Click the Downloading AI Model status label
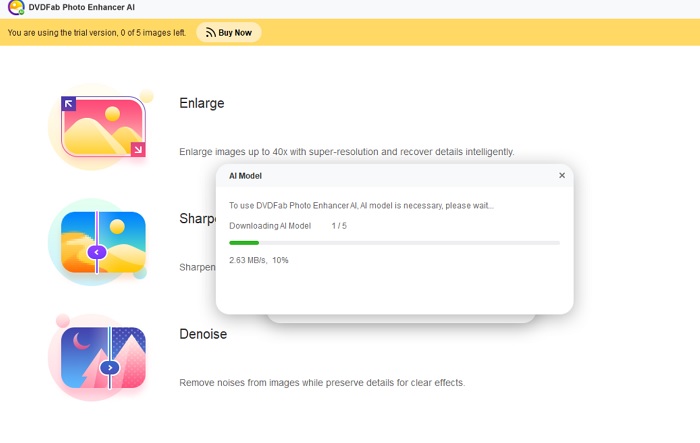Screen dimensions: 700x443 pos(270,226)
